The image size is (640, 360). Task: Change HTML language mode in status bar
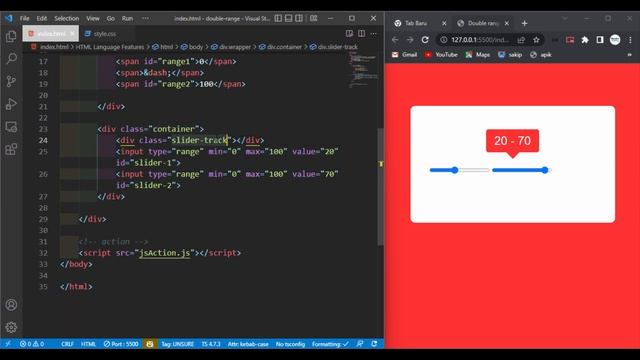[x=88, y=344]
